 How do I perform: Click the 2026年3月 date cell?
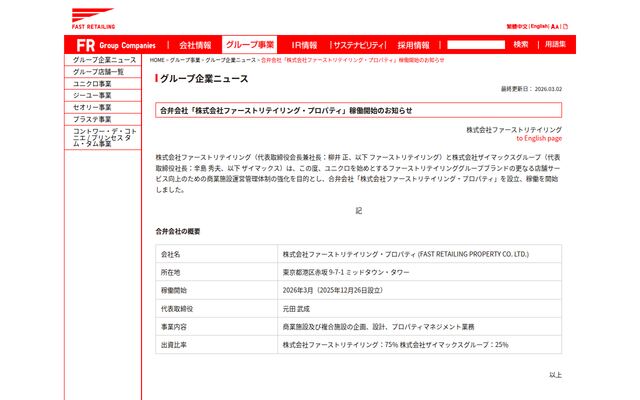coord(420,291)
